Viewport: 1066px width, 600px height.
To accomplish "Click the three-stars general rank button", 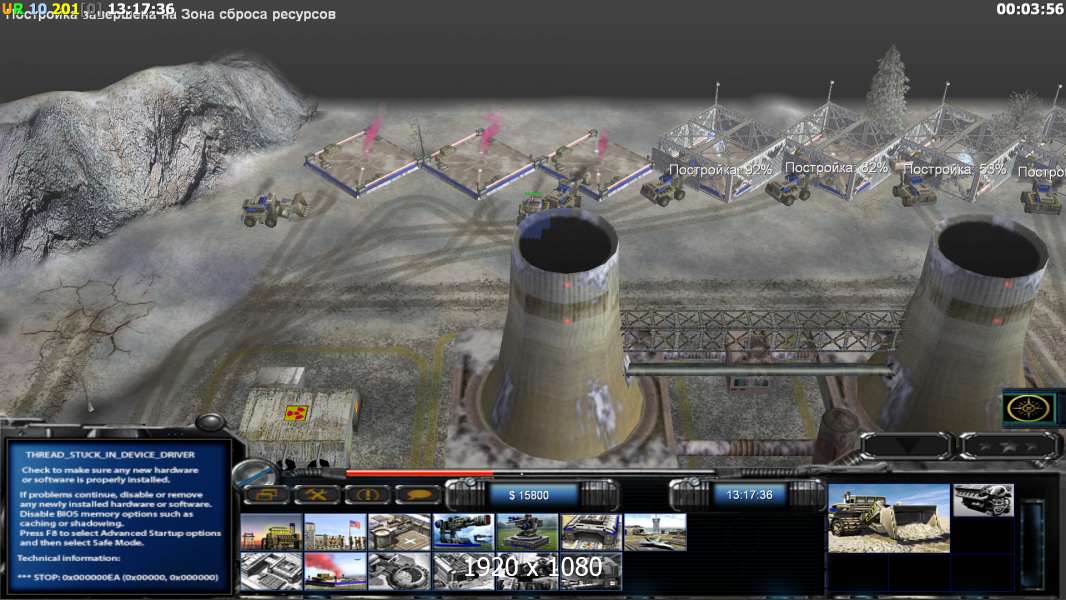I will point(1009,446).
